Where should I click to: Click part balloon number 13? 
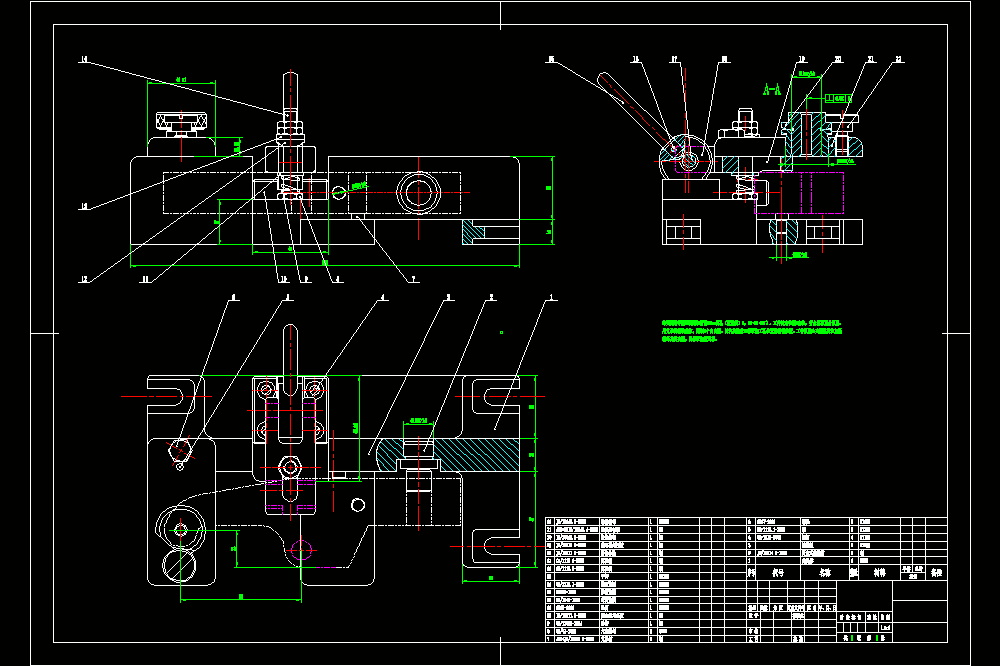point(84,206)
